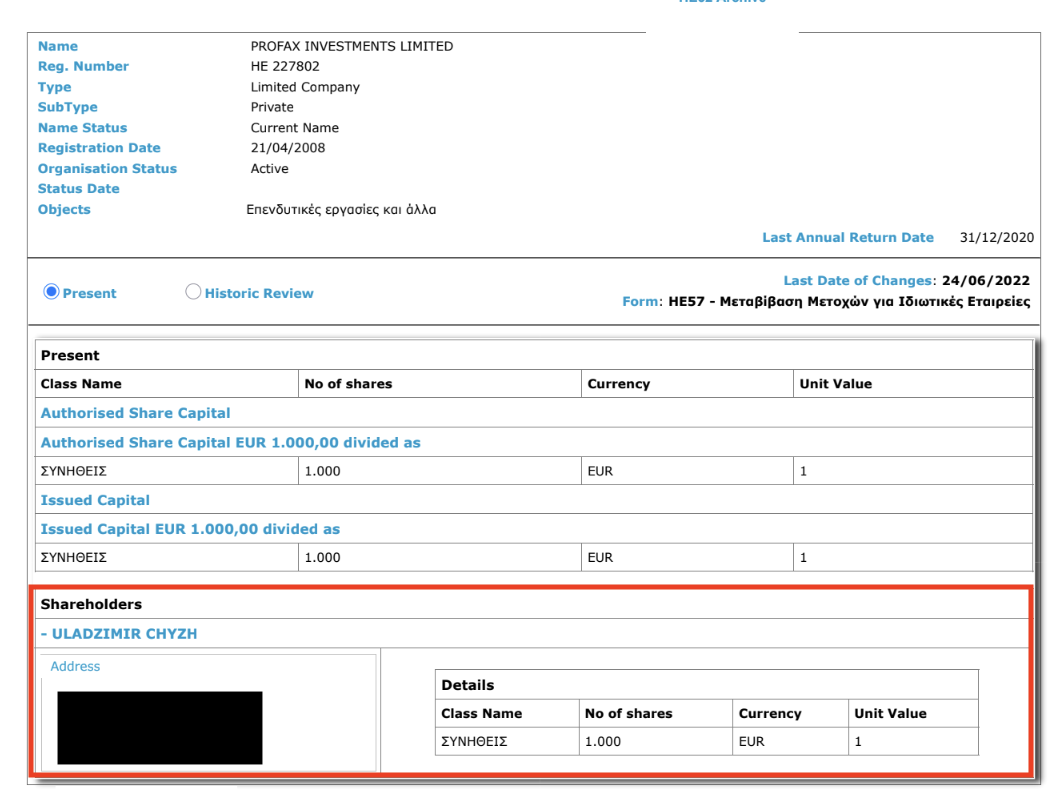
Task: Click Currency column header in Present table
Action: point(618,384)
